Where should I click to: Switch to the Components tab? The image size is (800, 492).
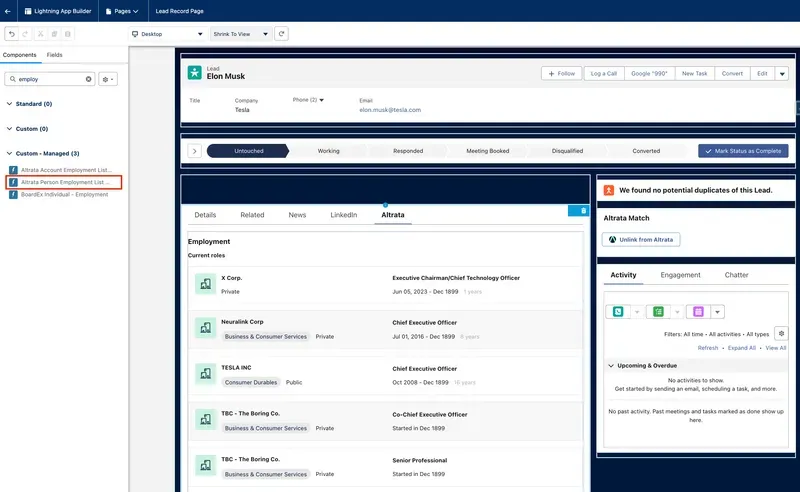coord(19,55)
